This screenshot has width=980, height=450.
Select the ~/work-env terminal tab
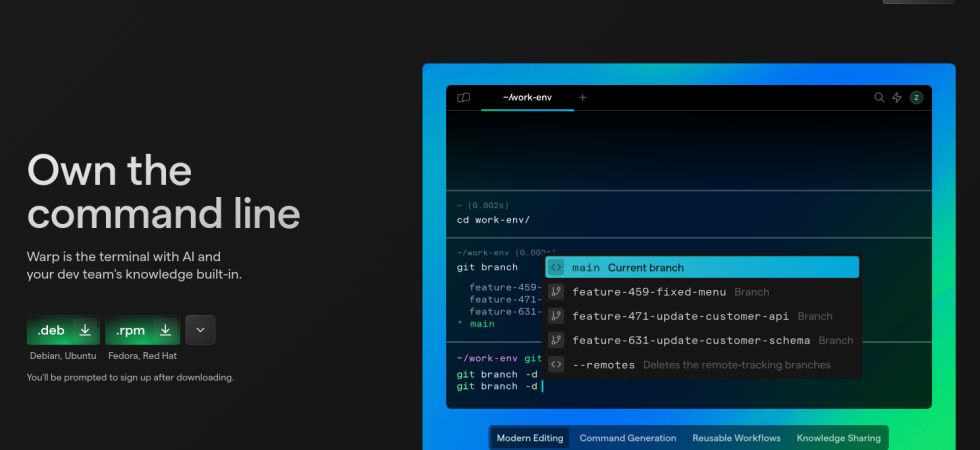[x=527, y=98]
